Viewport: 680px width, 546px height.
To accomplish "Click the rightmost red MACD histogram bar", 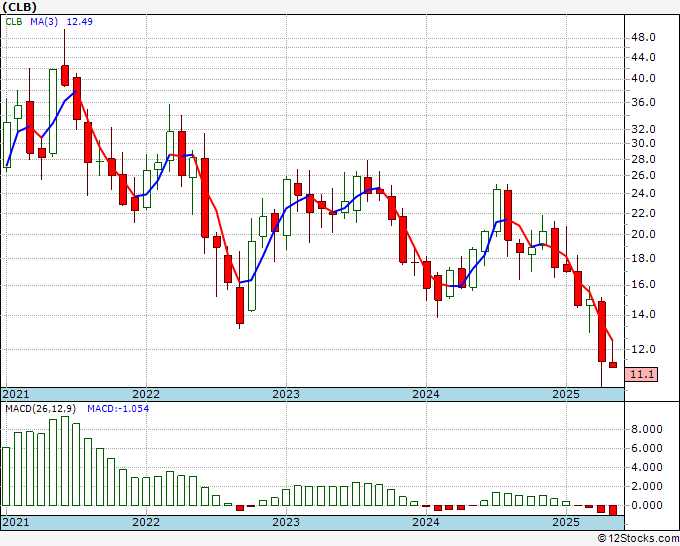I will [x=613, y=510].
